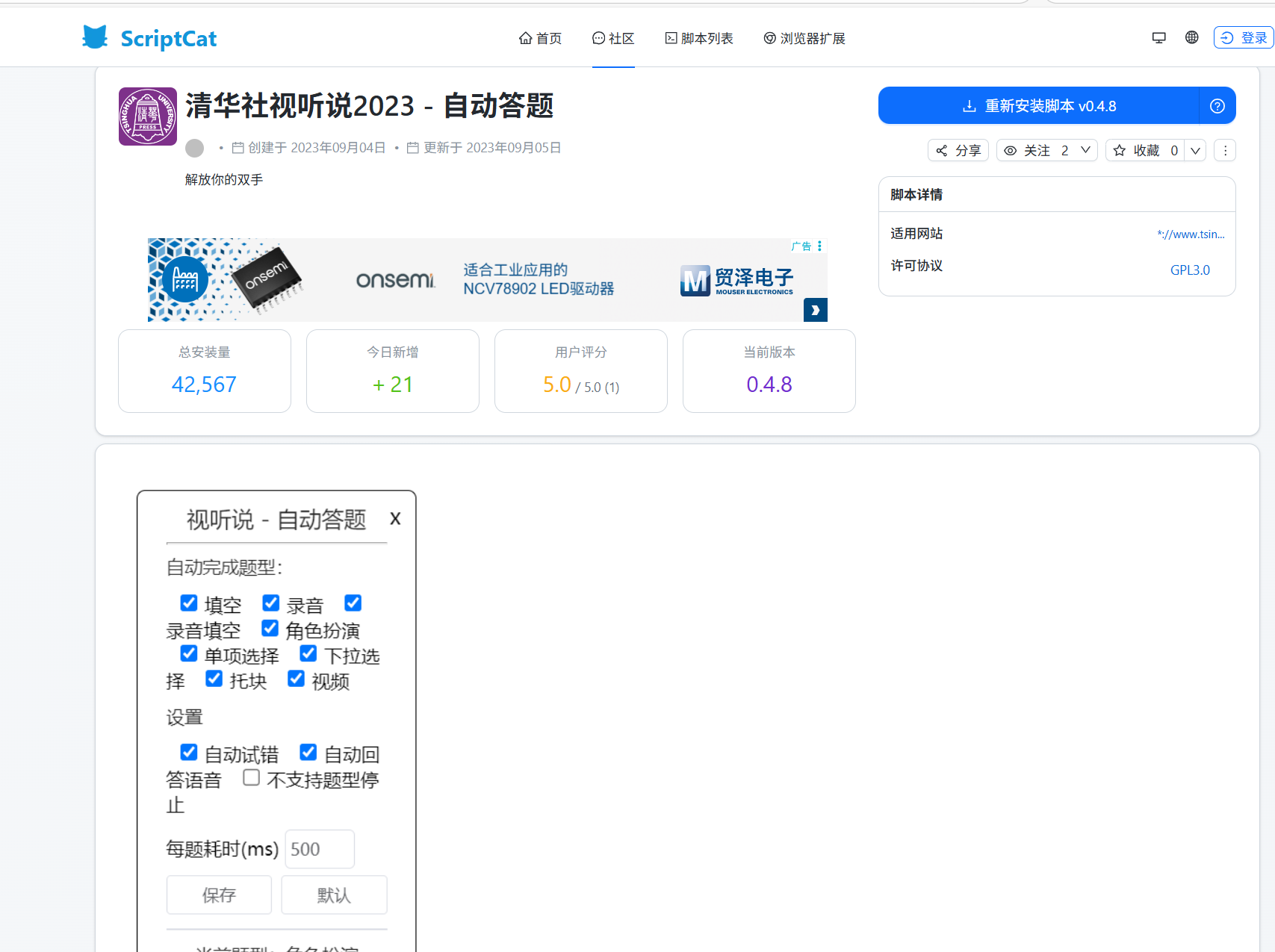This screenshot has height=952, width=1275.
Task: Click the ScriptCat cat logo
Action: tap(95, 37)
